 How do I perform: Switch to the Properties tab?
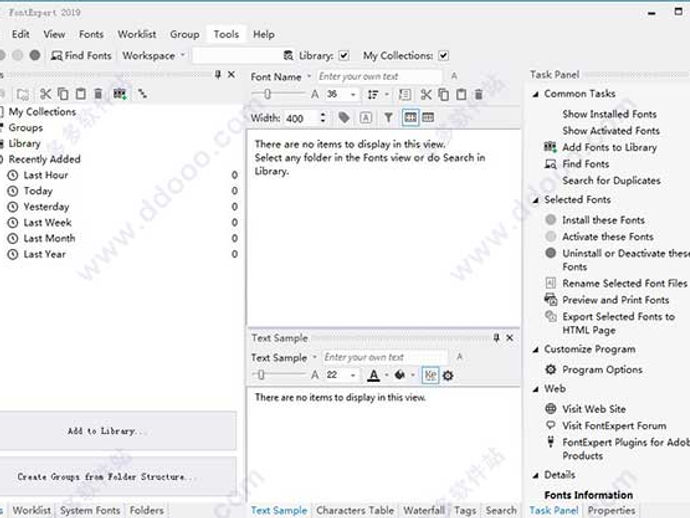pos(611,511)
